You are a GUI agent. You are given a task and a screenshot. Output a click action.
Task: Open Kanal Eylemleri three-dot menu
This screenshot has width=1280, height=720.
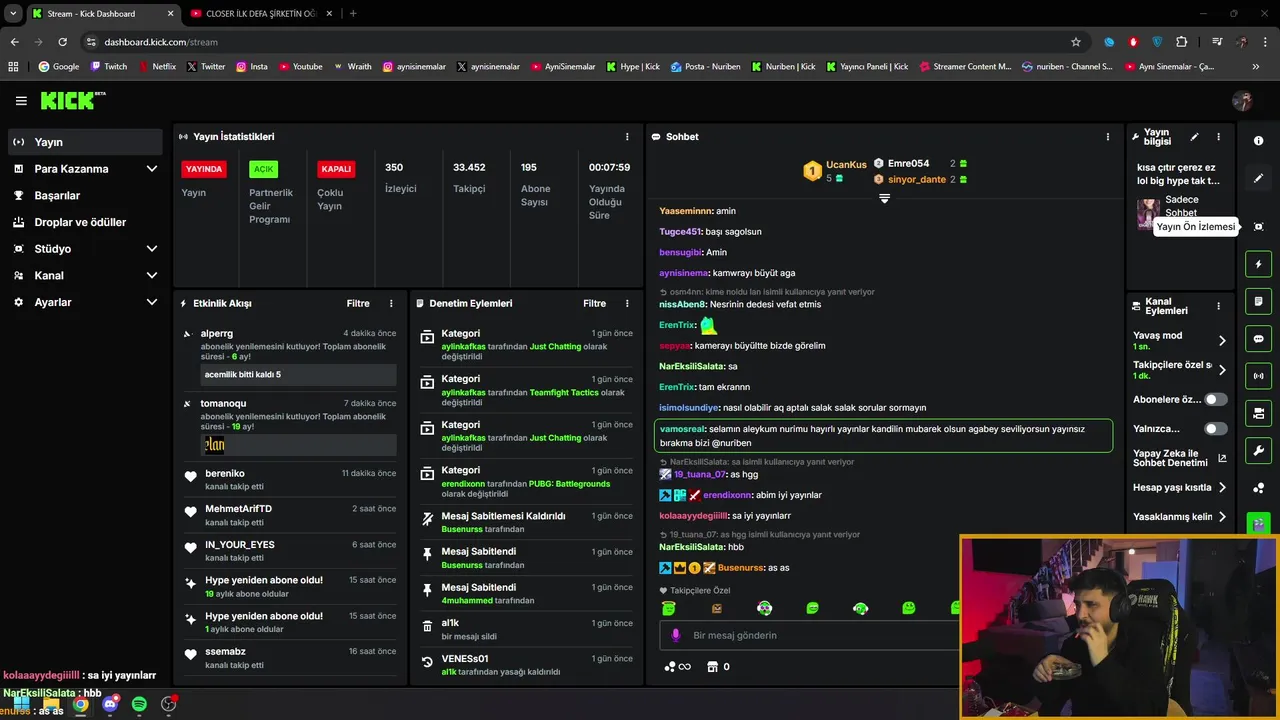click(1218, 306)
